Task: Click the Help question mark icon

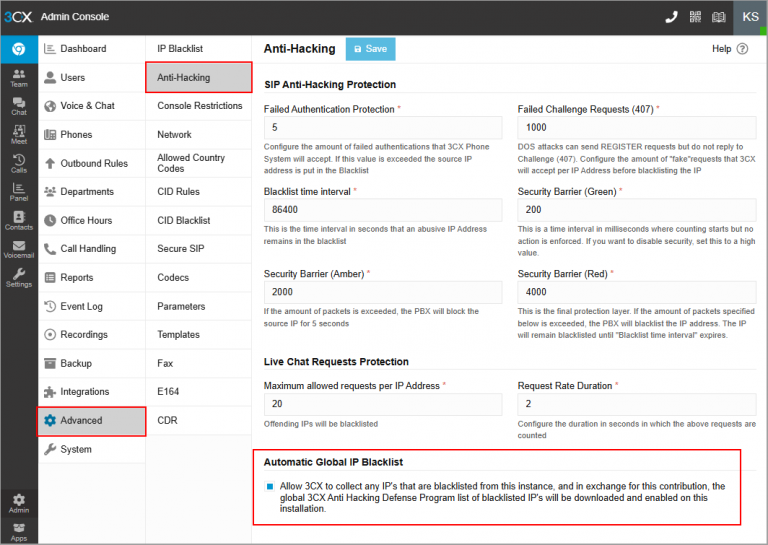Action: 743,49
